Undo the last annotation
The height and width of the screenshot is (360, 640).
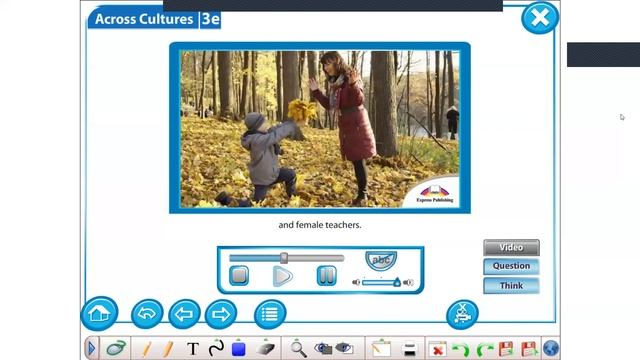click(x=461, y=350)
